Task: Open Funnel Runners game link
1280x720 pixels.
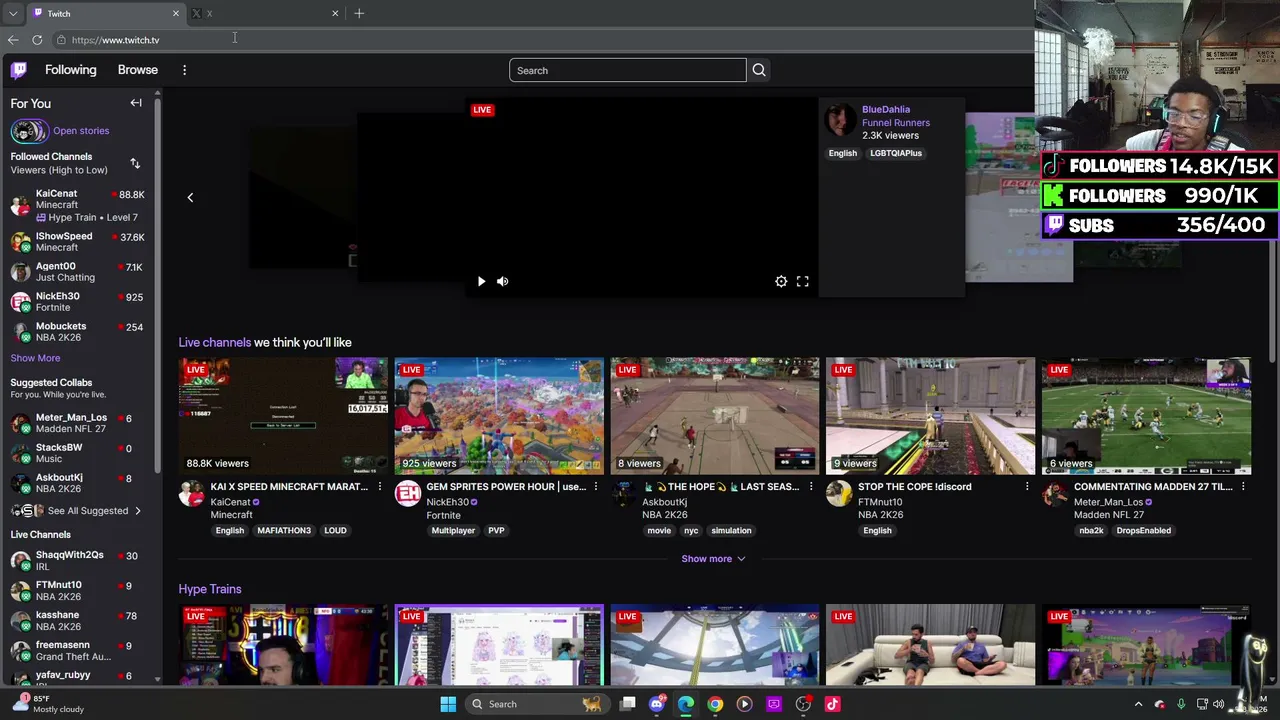Action: (x=896, y=122)
